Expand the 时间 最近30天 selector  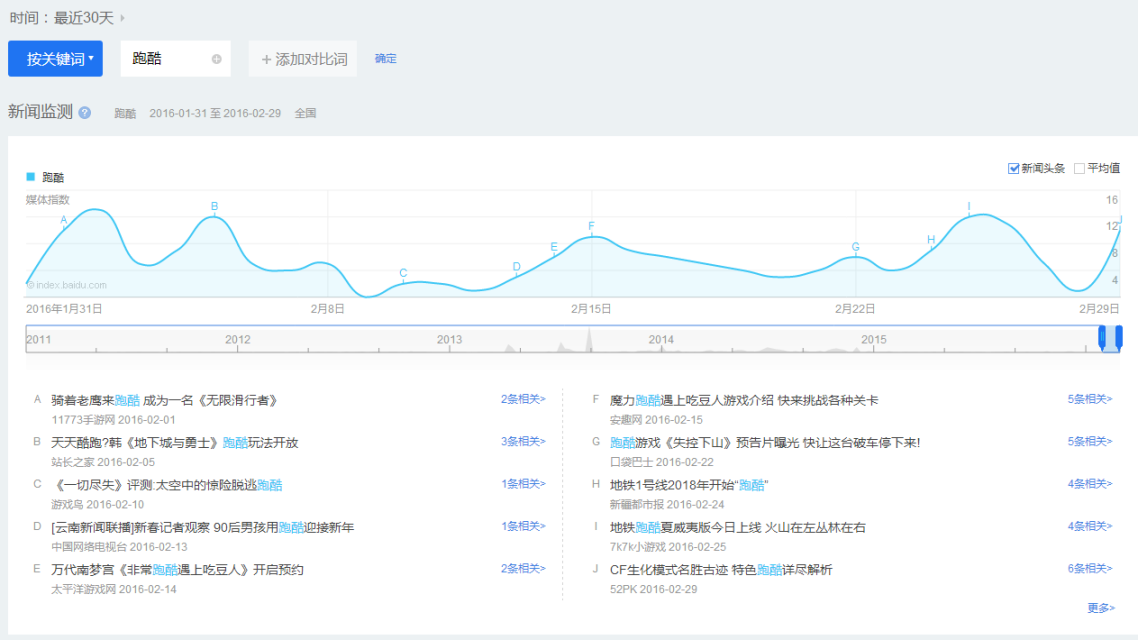[67, 18]
